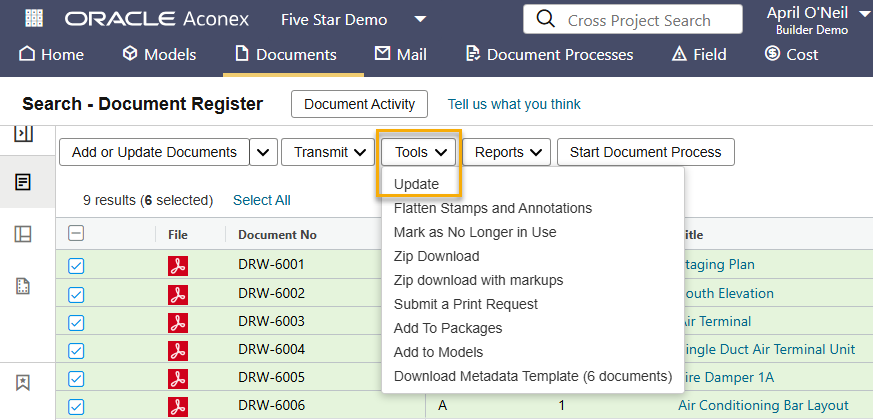873x420 pixels.
Task: Click the Select All link
Action: coord(262,201)
